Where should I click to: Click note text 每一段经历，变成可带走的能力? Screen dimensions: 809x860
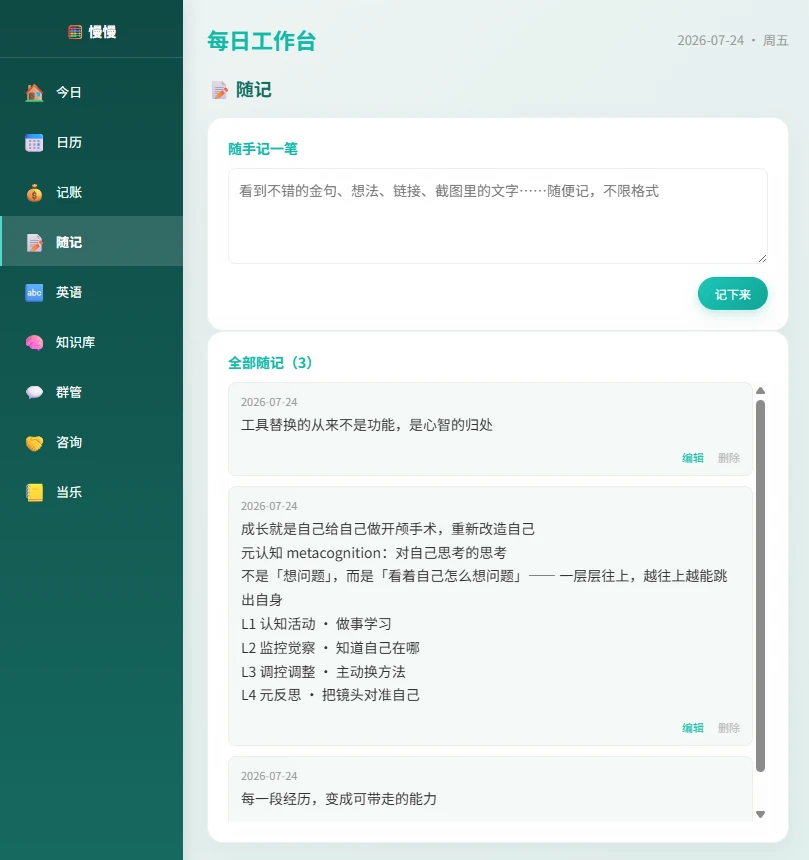tap(339, 799)
